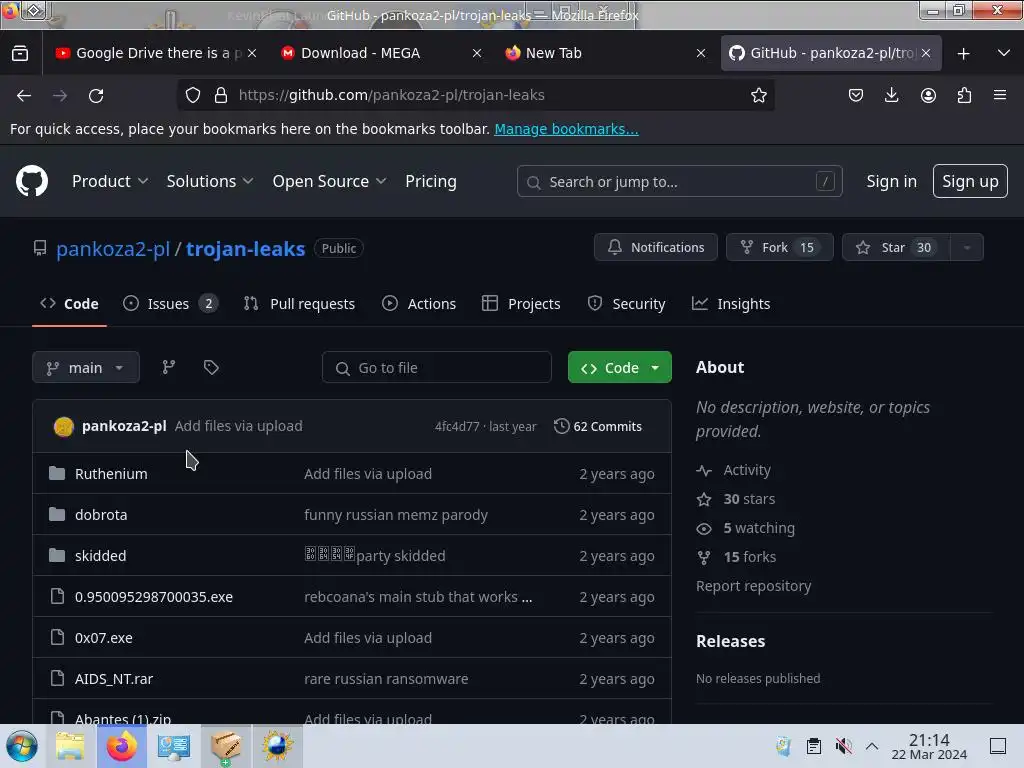1024x768 pixels.
Task: Open the Pull requests tab
Action: [299, 304]
